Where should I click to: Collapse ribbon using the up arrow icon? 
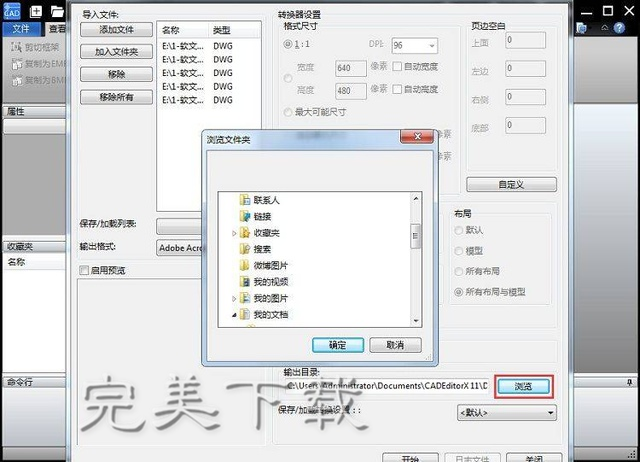[604, 28]
